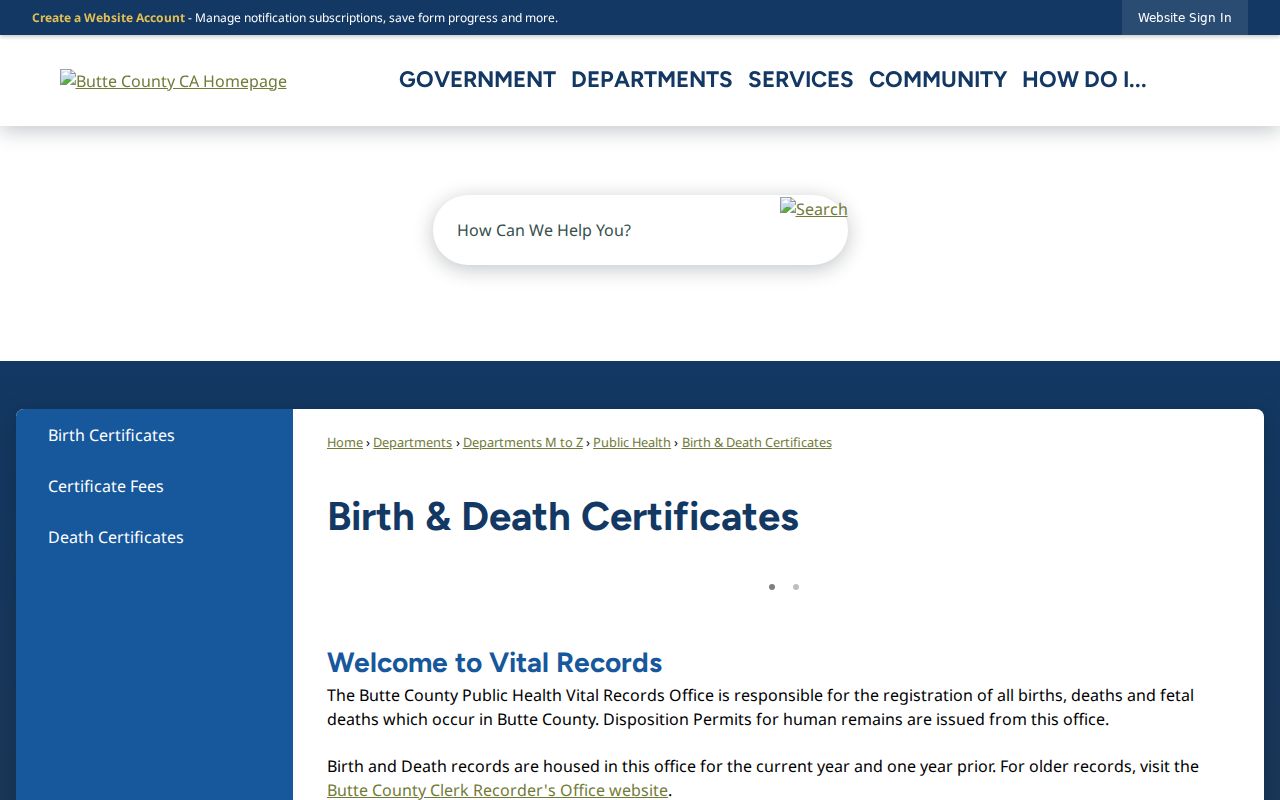Go to Public Health breadcrumb link
The height and width of the screenshot is (800, 1280).
[632, 442]
